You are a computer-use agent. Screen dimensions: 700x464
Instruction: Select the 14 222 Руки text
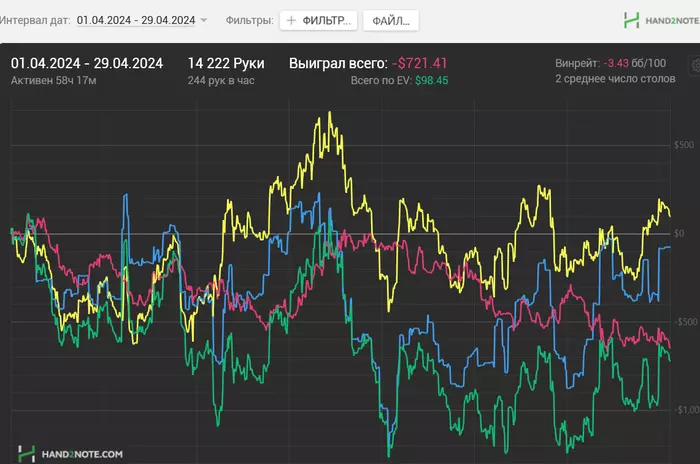tap(226, 63)
